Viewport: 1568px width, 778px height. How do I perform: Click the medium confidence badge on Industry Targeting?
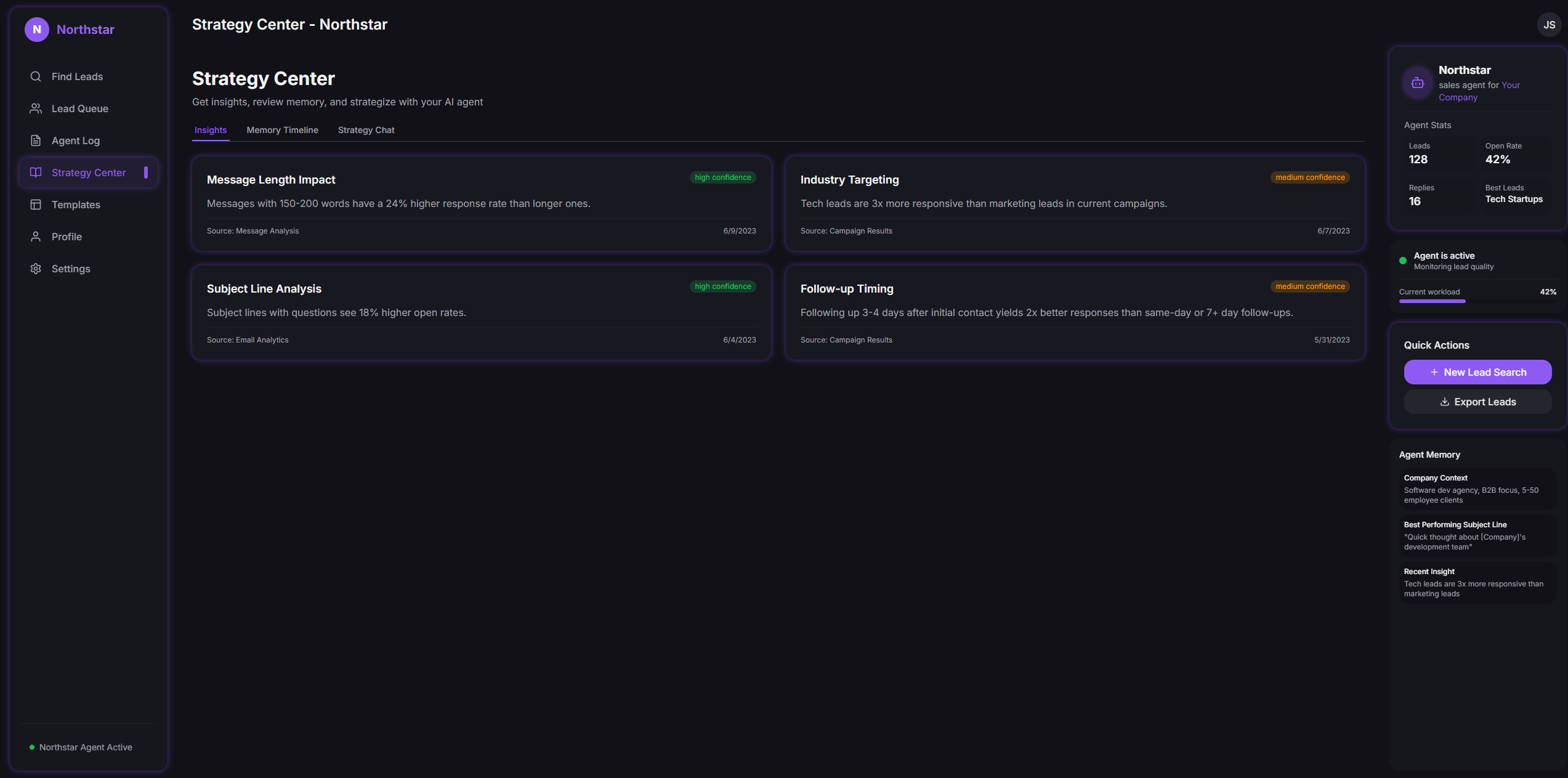pyautogui.click(x=1310, y=177)
